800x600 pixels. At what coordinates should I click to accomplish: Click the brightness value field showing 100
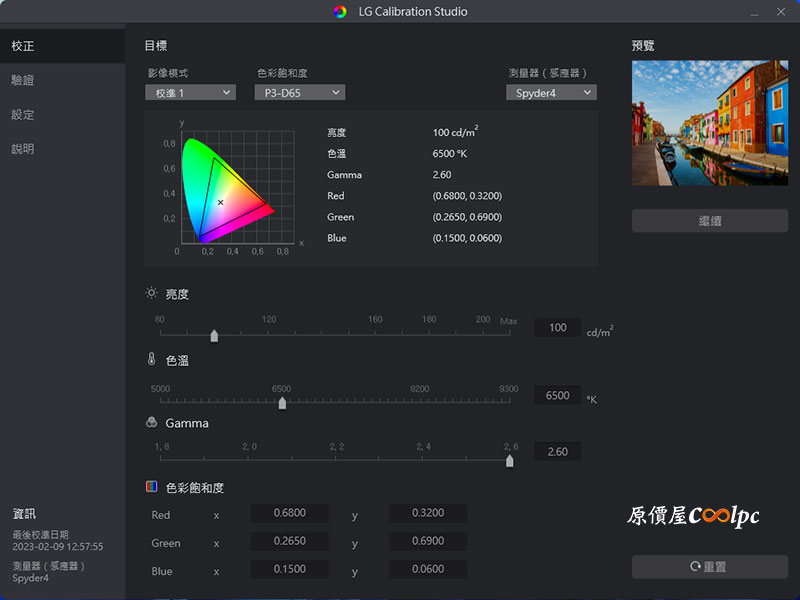(x=558, y=328)
